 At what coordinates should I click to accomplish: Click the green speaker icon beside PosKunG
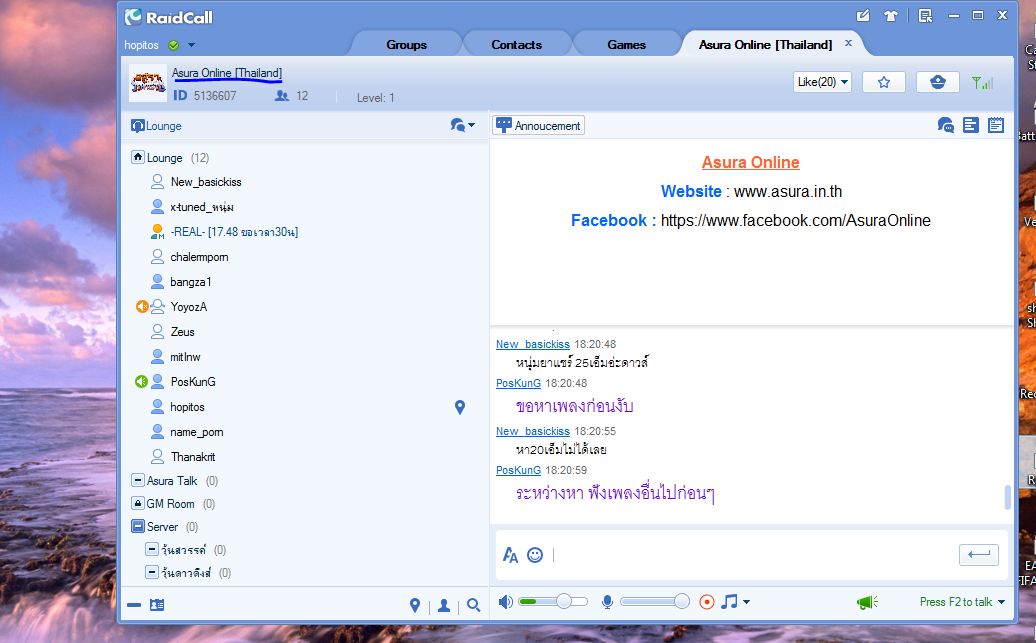tap(141, 382)
